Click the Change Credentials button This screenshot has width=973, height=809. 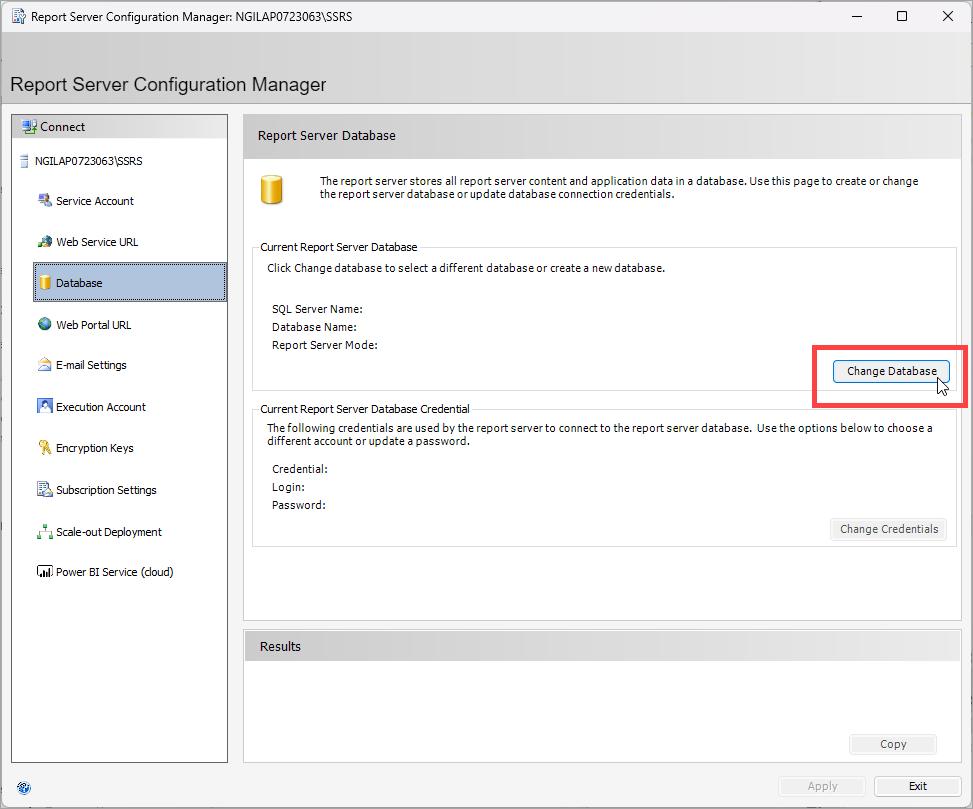[889, 529]
